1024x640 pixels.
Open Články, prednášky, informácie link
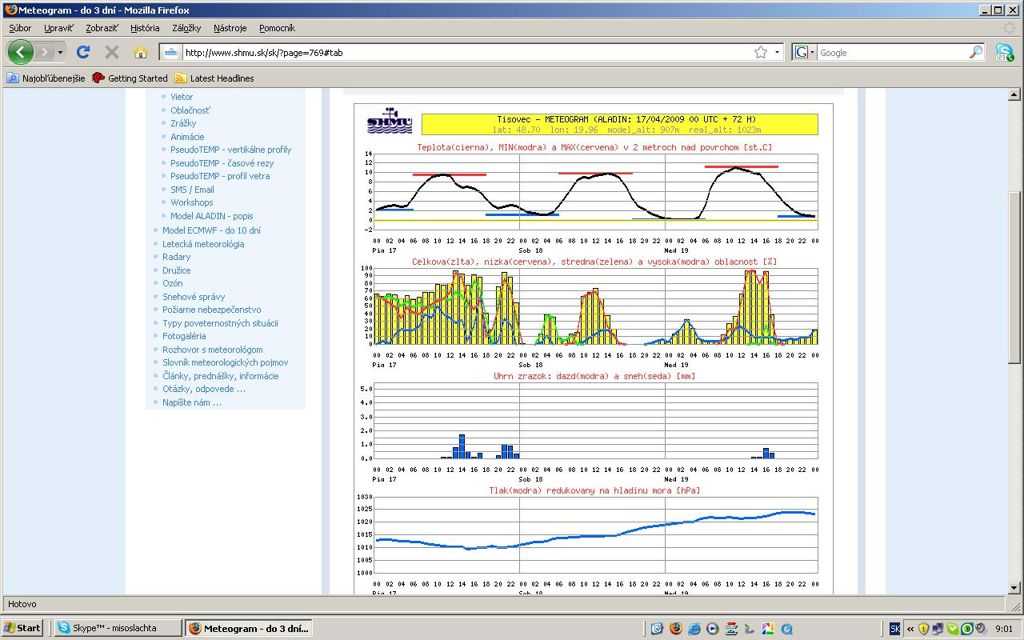click(x=221, y=376)
